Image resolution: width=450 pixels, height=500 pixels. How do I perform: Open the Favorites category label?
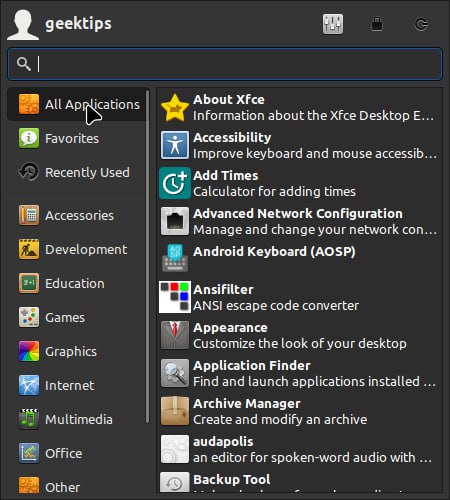pyautogui.click(x=72, y=138)
